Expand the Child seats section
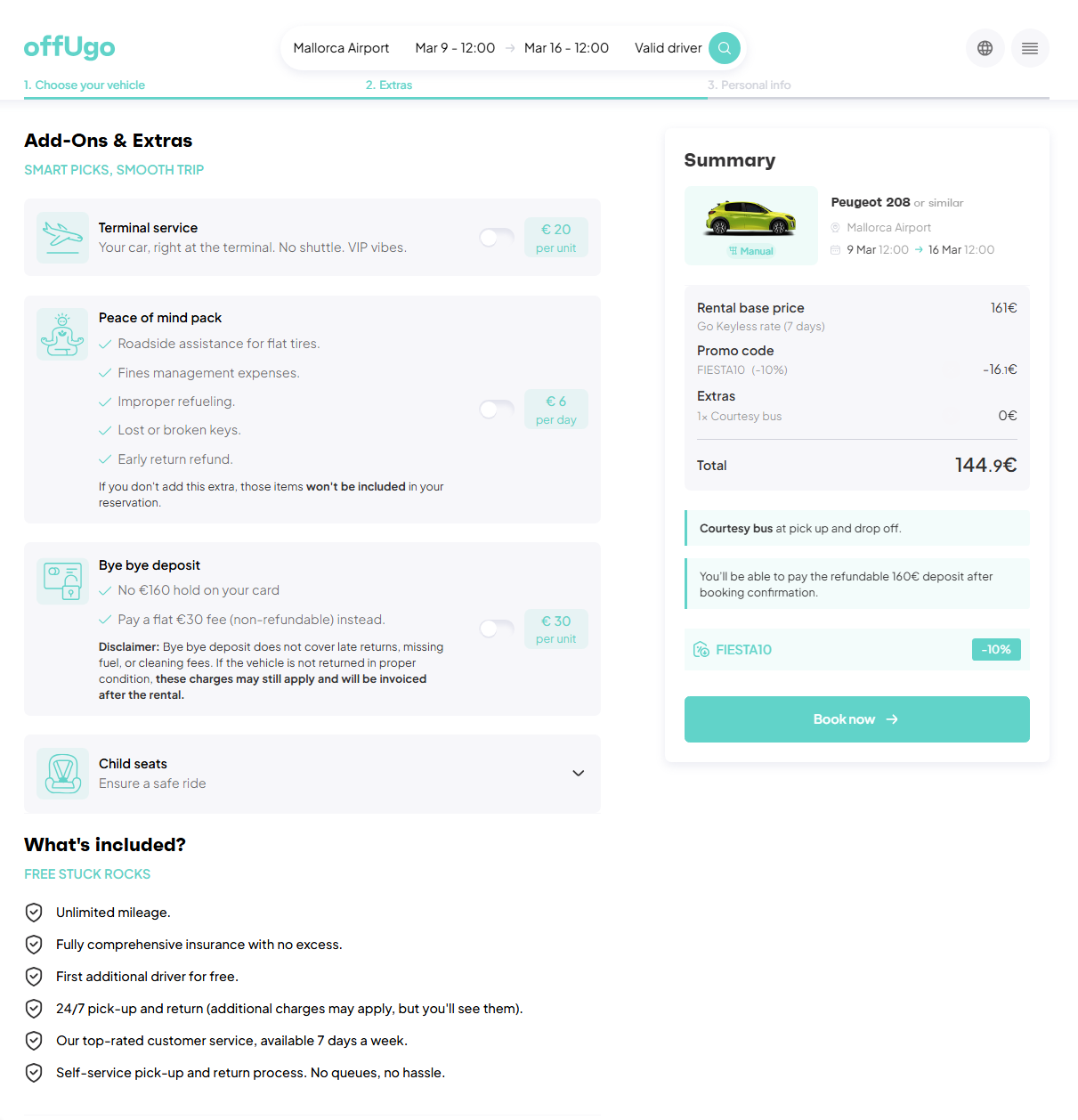Screen dimensions: 1078x1120 (x=578, y=774)
